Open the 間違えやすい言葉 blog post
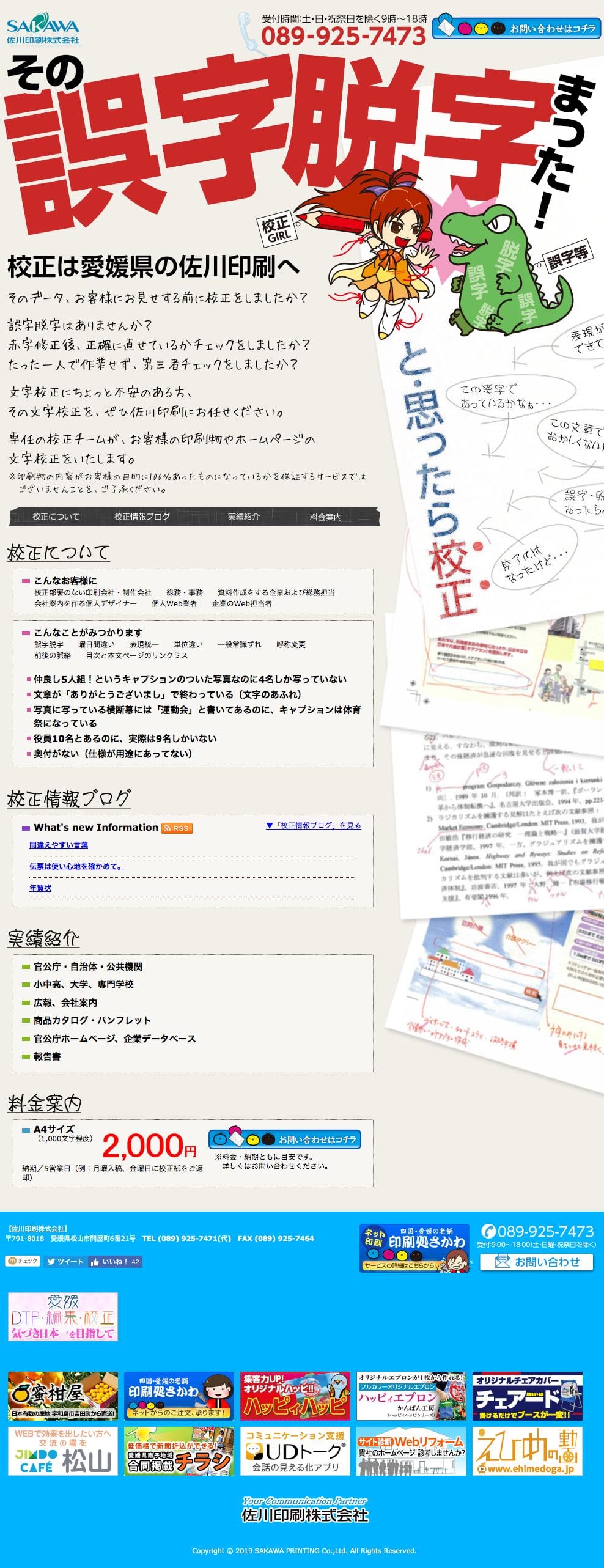 click(59, 845)
